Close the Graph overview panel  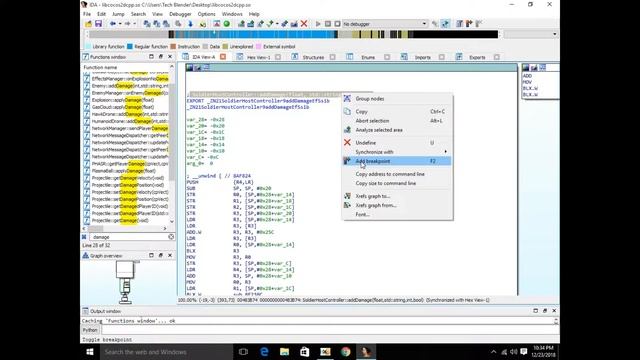coord(170,256)
